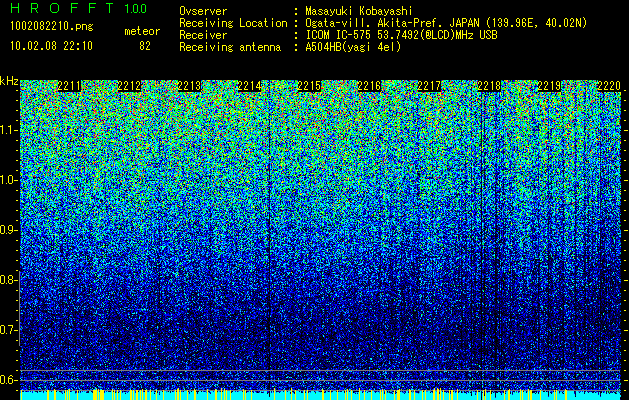This screenshot has height=400, width=629.
Task: Select the 2214 time marker
Action: point(249,86)
